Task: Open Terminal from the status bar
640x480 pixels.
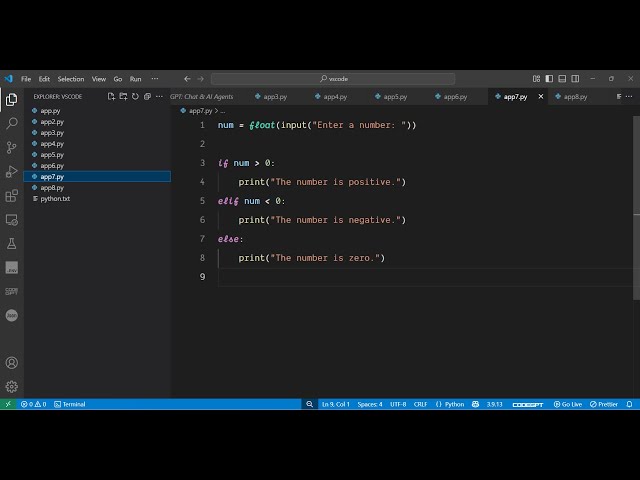Action: click(70, 404)
